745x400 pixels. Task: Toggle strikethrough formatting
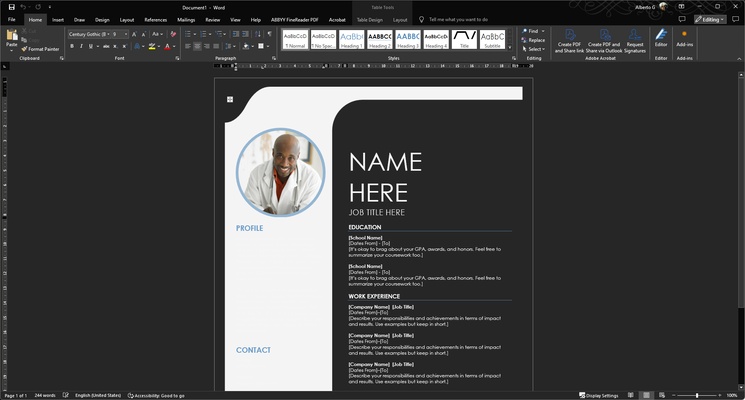(106, 47)
